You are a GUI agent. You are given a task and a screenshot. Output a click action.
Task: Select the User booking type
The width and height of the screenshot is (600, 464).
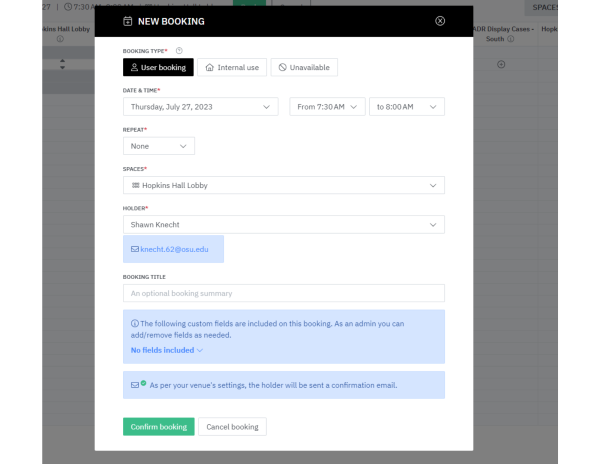tap(158, 67)
